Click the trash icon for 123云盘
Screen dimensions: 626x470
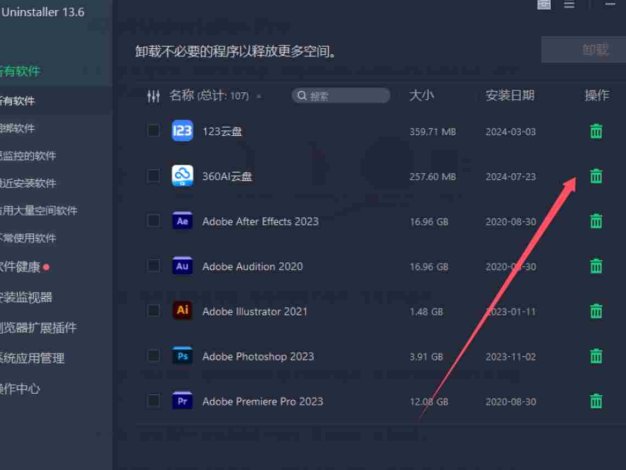596,131
